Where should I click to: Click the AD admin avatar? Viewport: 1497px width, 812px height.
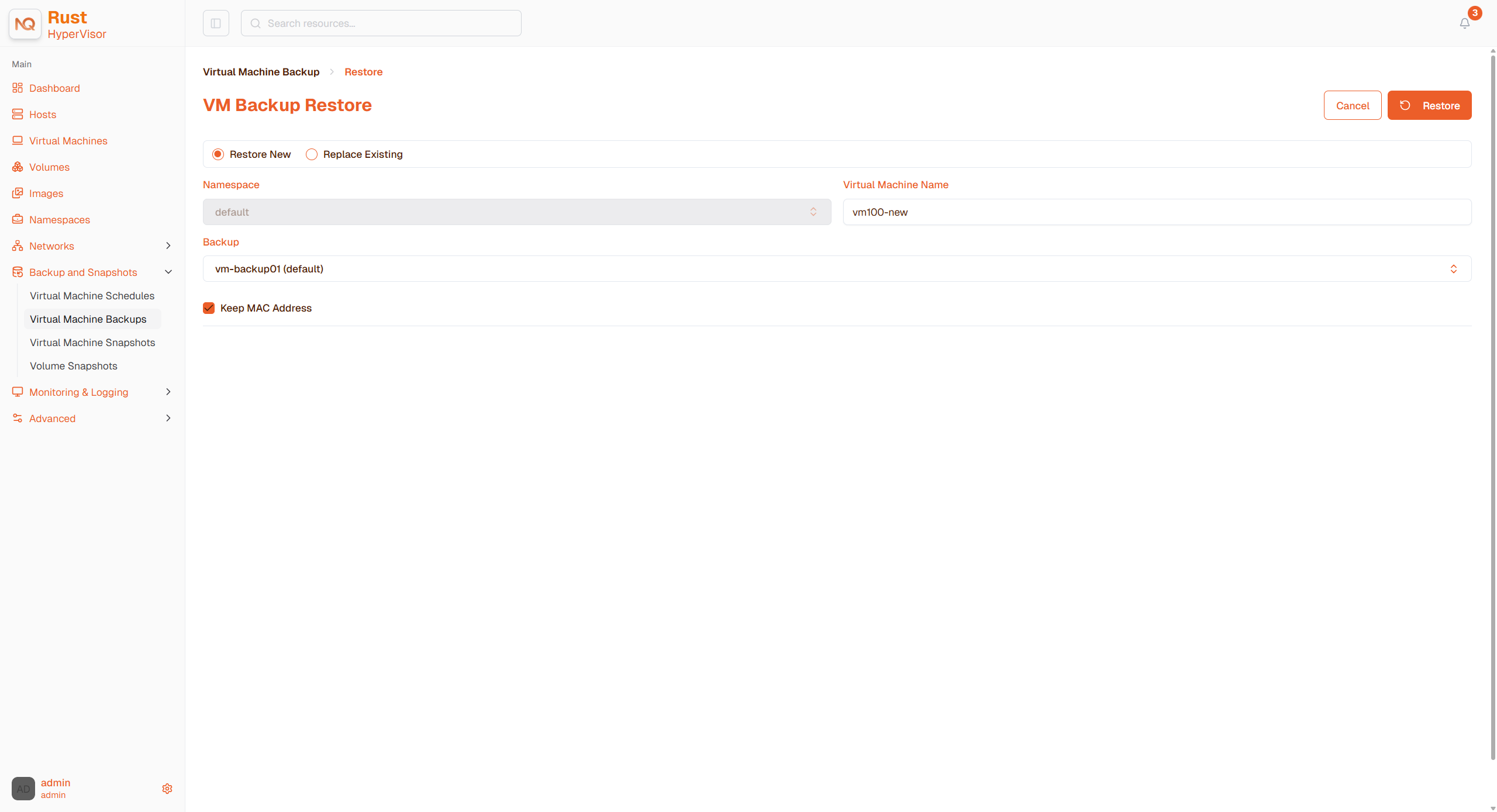pyautogui.click(x=23, y=789)
